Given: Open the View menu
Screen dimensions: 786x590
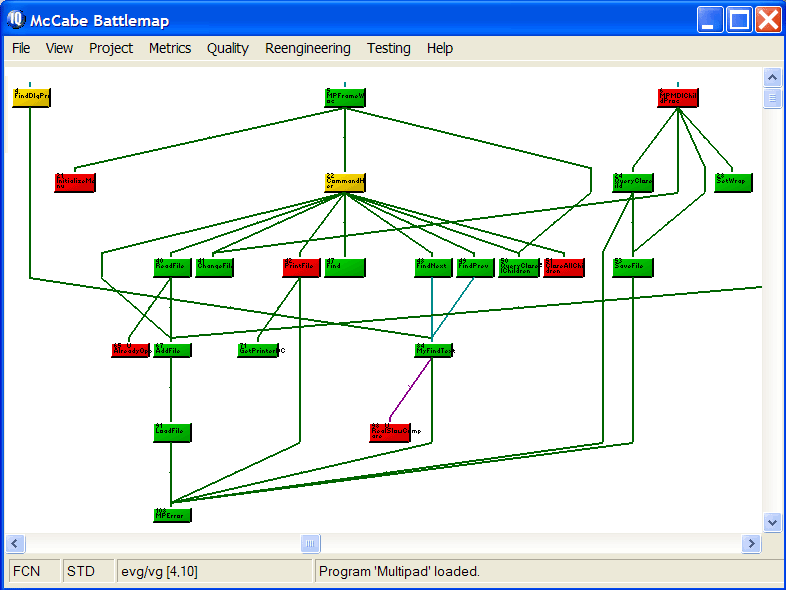Looking at the screenshot, I should (59, 48).
